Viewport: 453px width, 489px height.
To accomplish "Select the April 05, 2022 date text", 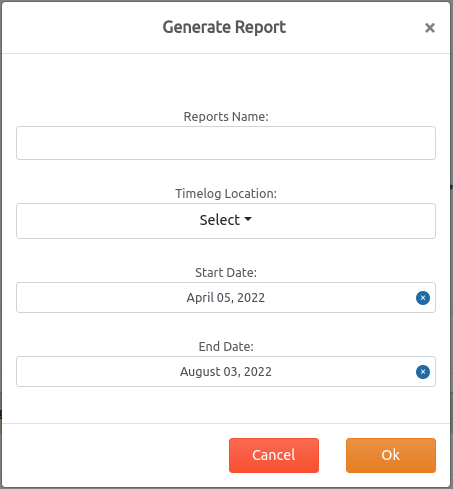I will [x=226, y=298].
